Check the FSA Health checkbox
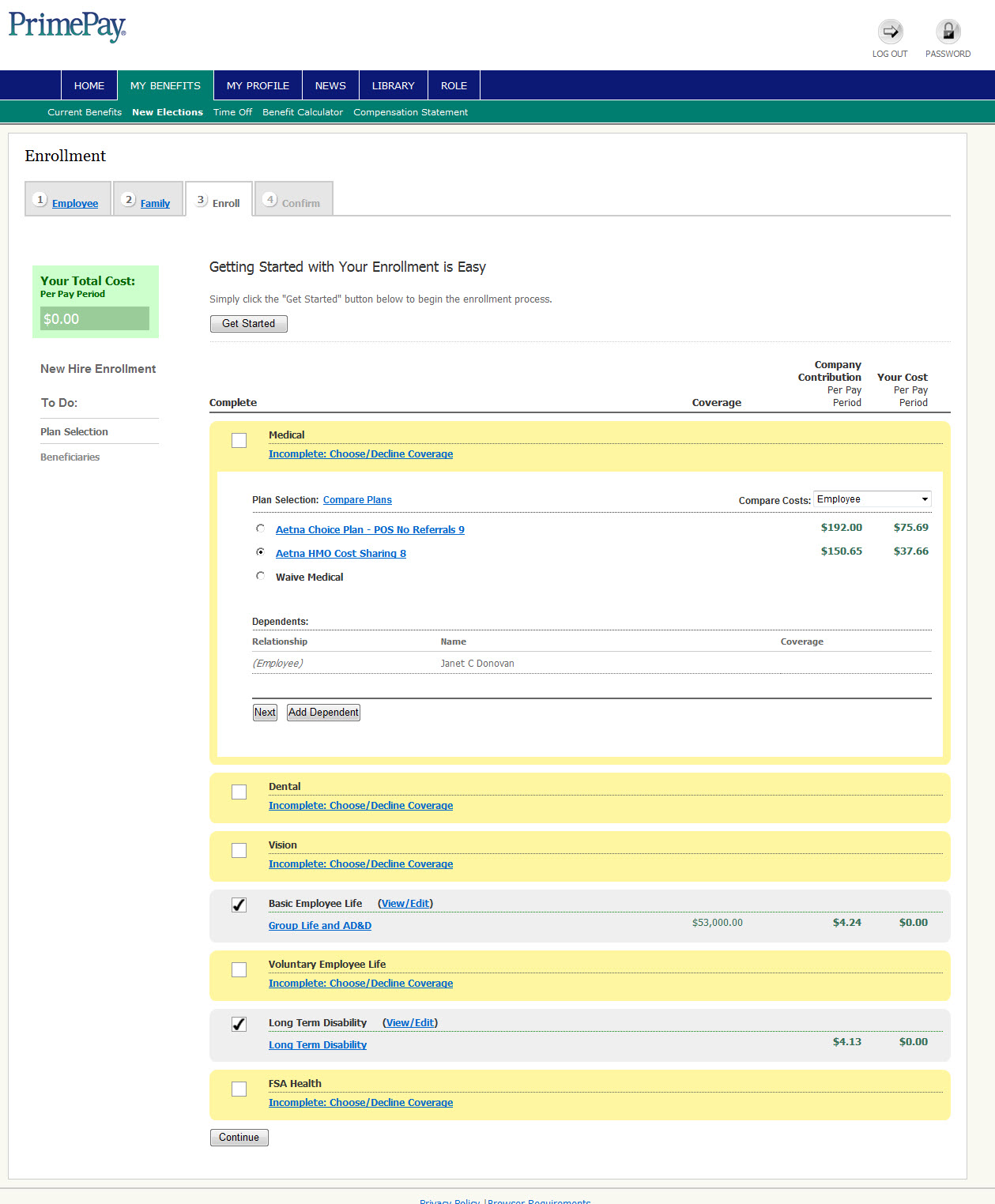 (x=239, y=1089)
